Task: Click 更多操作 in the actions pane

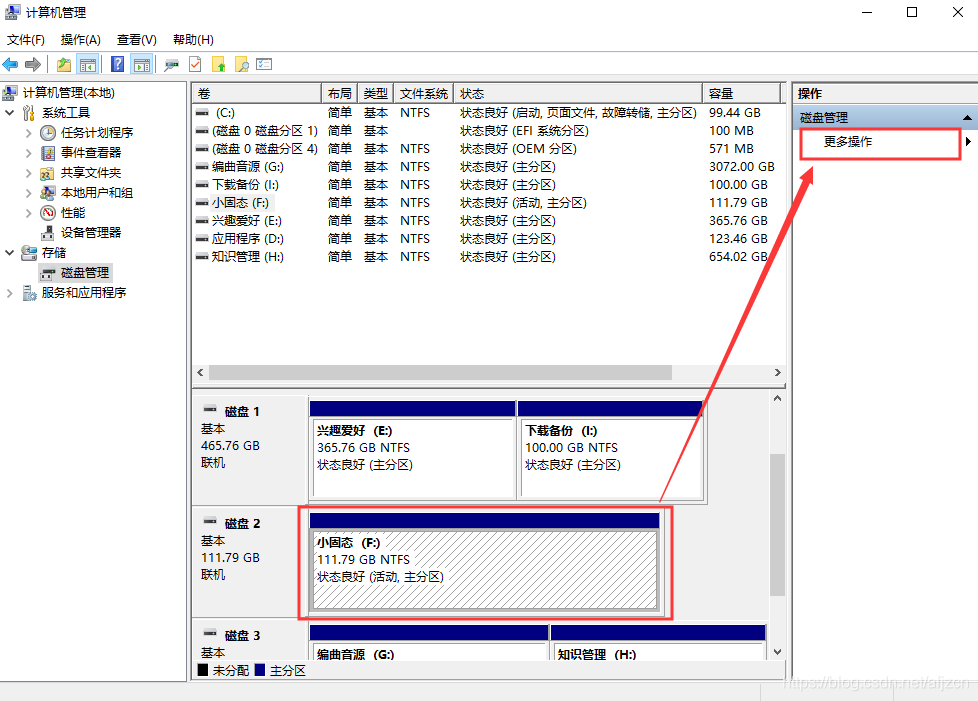Action: pyautogui.click(x=848, y=142)
